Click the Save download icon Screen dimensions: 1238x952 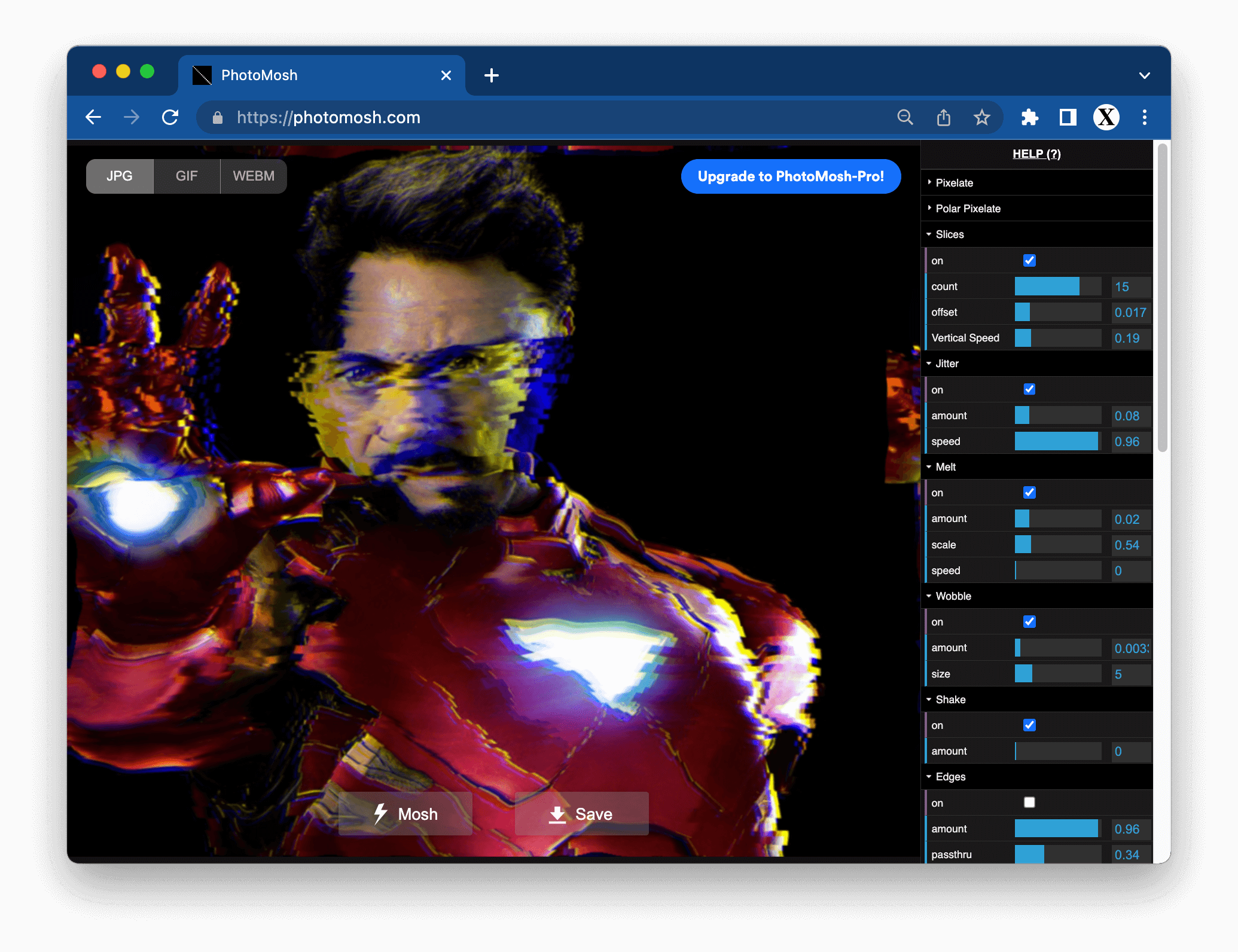tap(556, 813)
